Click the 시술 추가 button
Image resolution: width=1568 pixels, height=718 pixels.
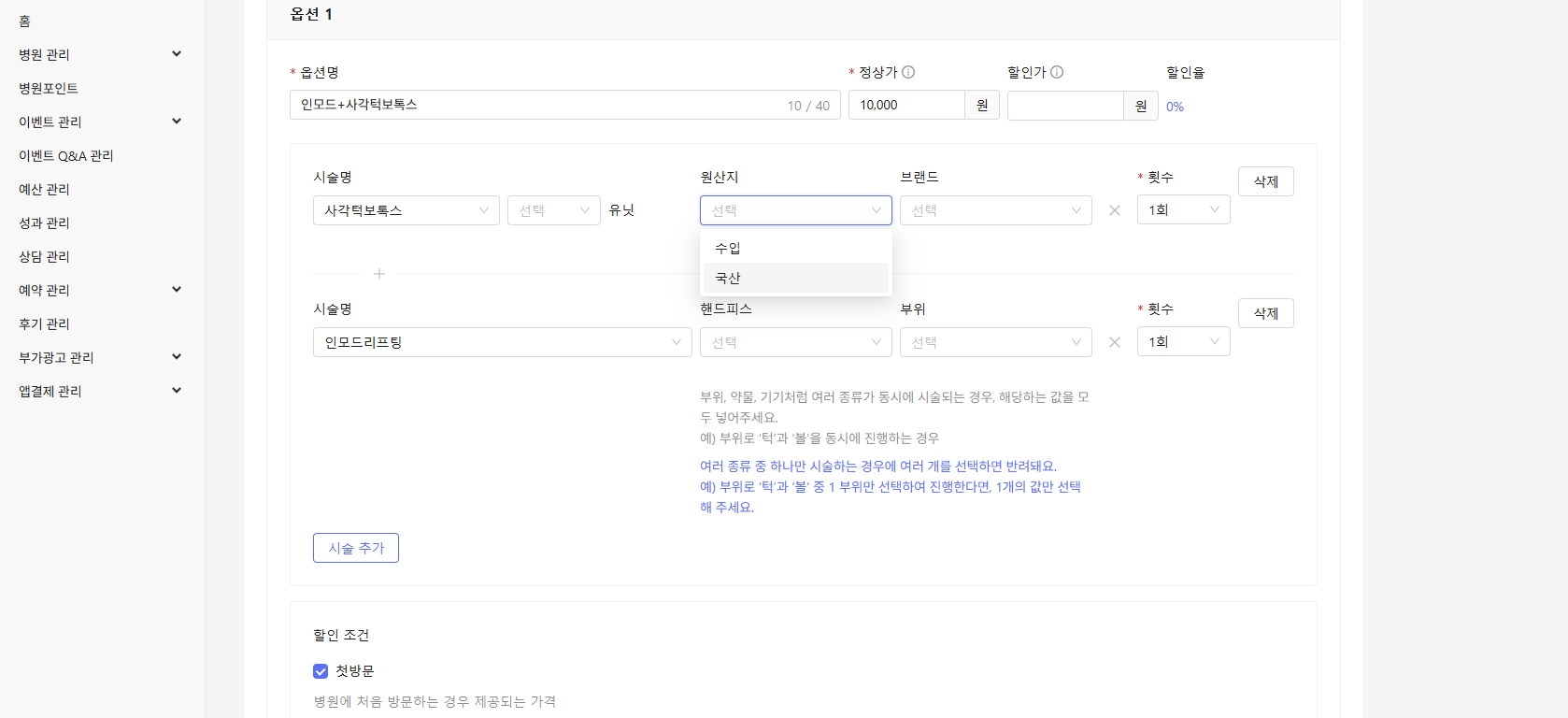(356, 548)
